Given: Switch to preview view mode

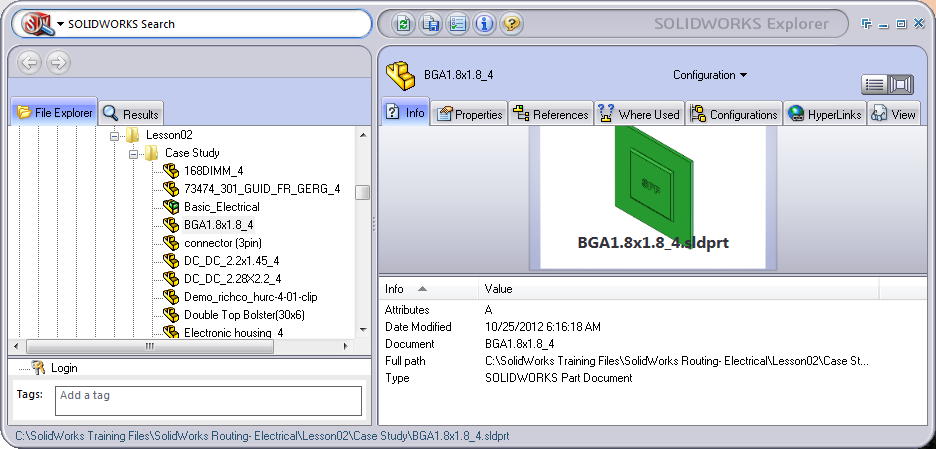Looking at the screenshot, I should point(901,85).
